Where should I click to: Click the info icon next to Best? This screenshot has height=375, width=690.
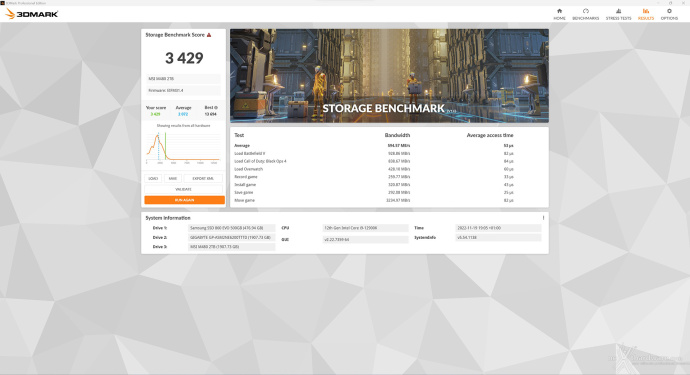point(216,107)
